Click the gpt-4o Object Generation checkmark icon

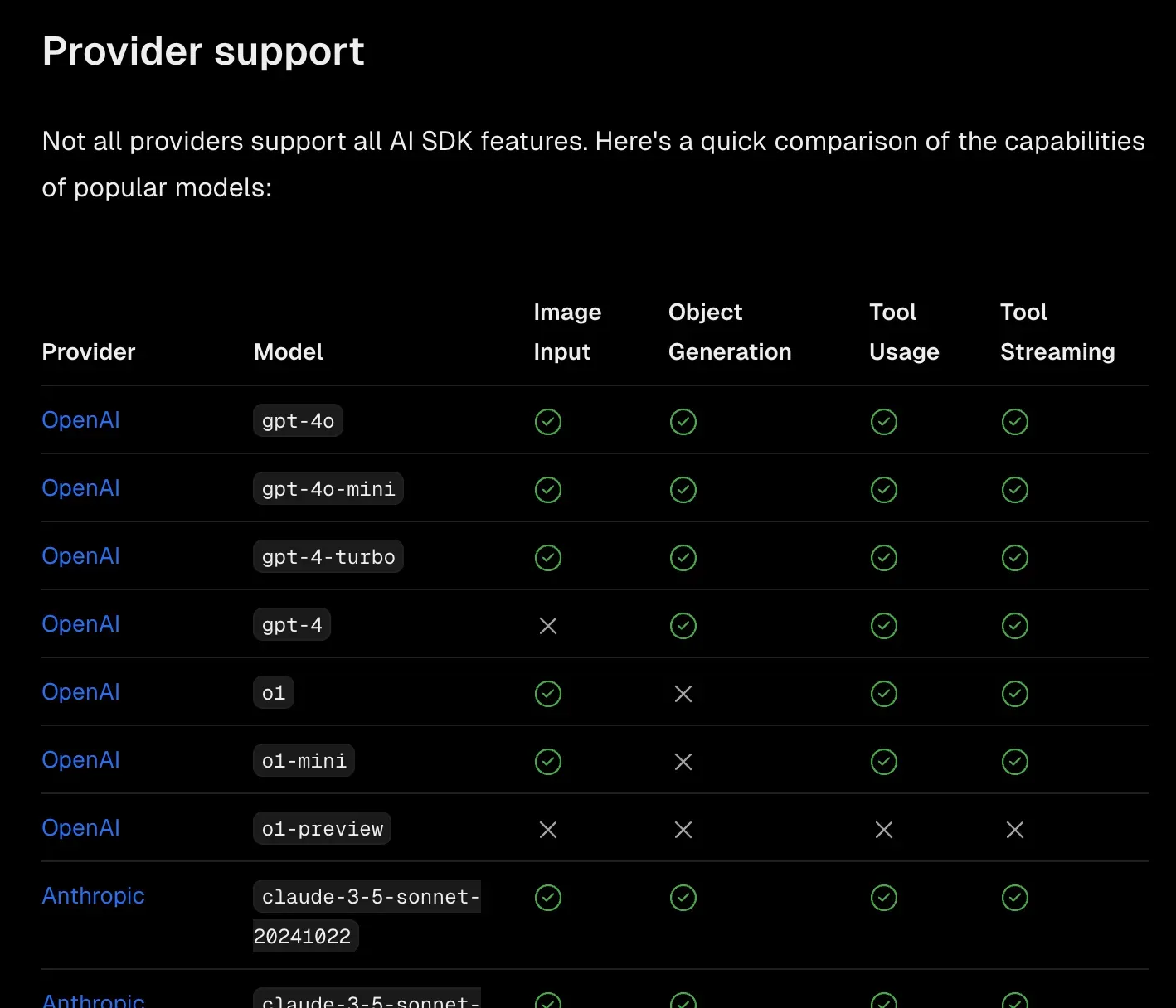(x=683, y=422)
